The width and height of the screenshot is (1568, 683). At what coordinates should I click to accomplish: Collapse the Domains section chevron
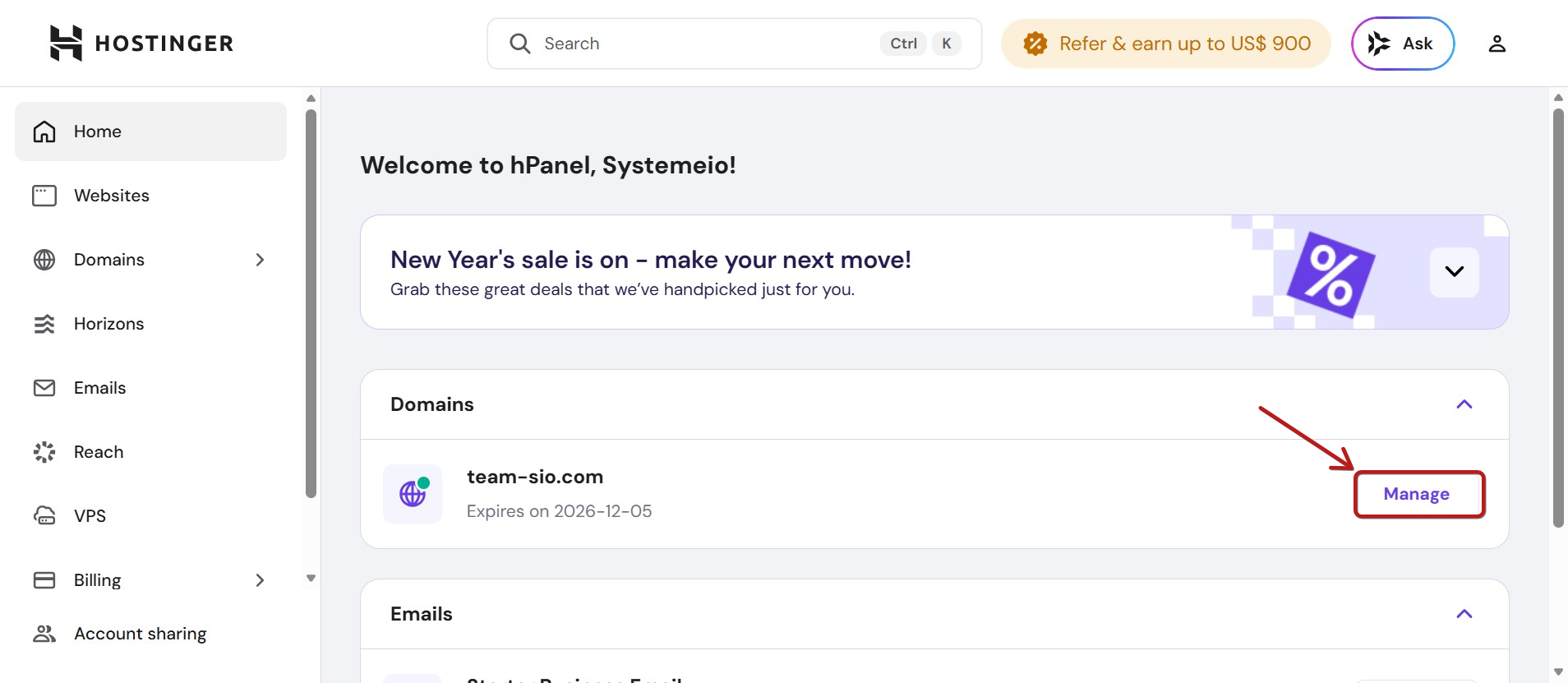pos(1464,404)
